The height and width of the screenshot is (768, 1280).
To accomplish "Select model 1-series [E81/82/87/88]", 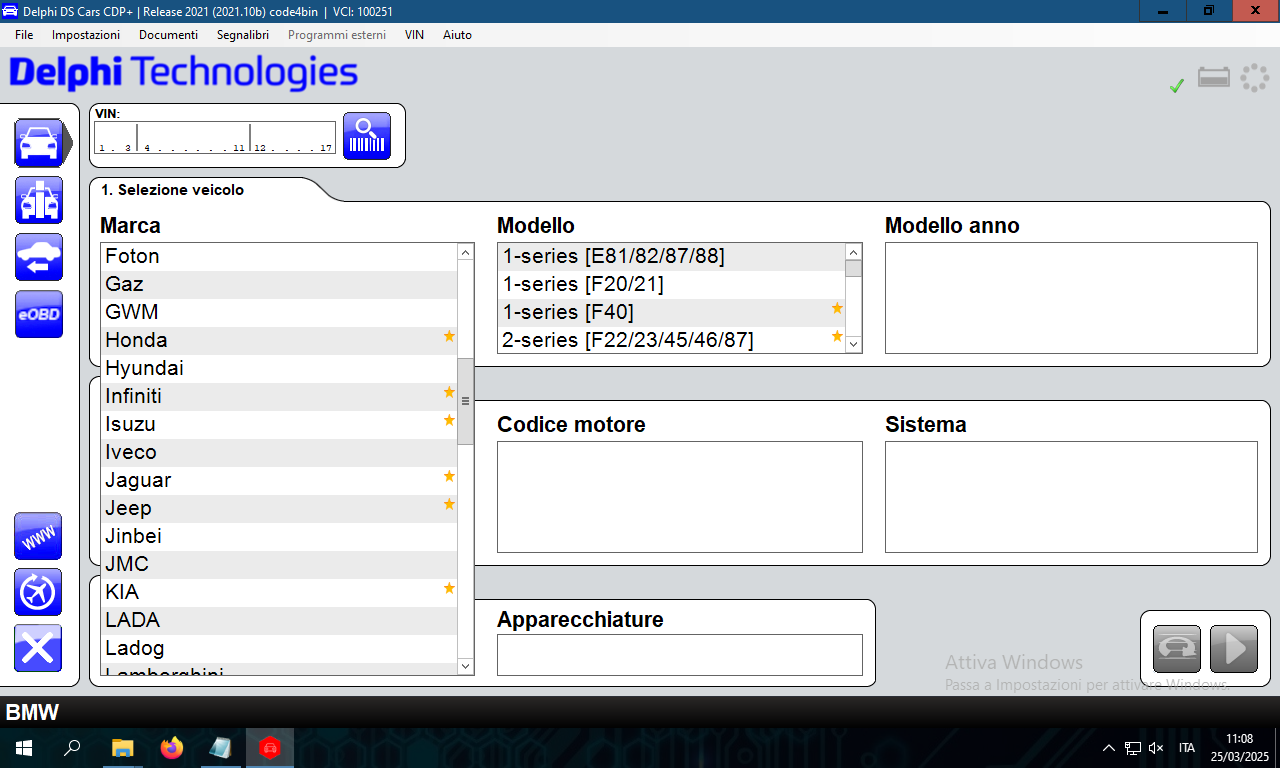I will (x=671, y=257).
